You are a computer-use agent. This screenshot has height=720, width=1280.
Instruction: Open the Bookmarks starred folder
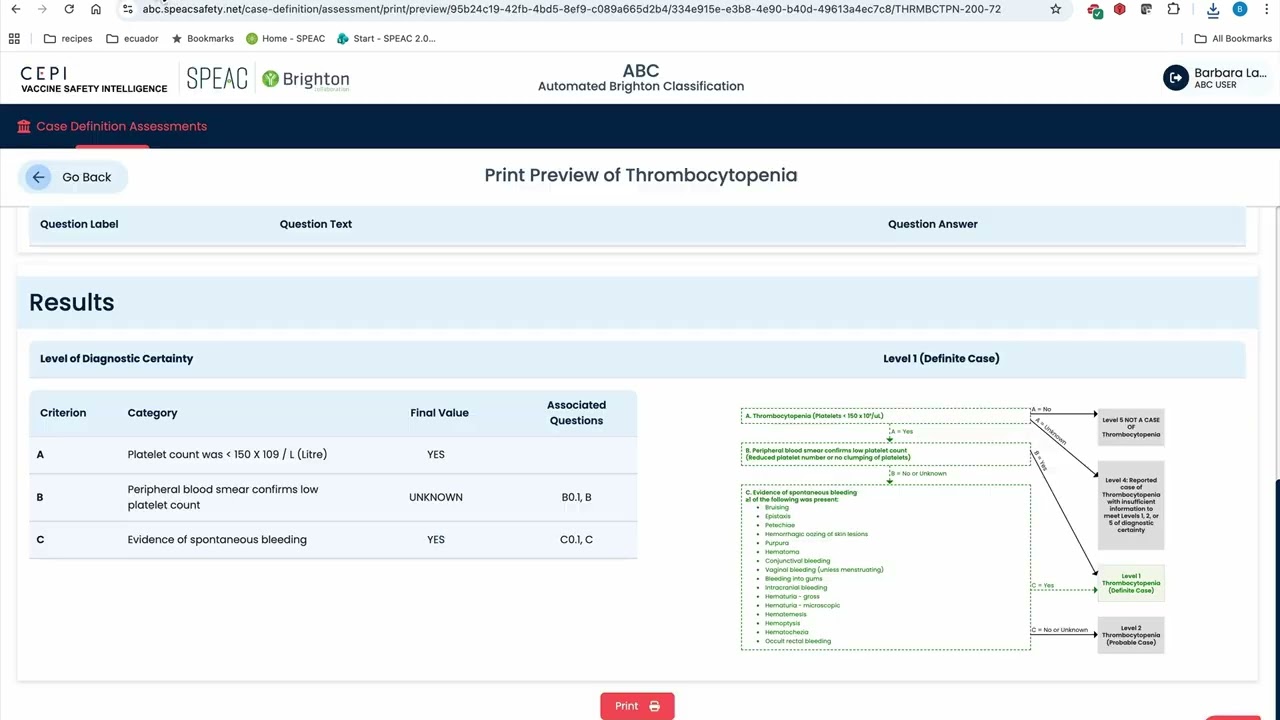click(203, 39)
